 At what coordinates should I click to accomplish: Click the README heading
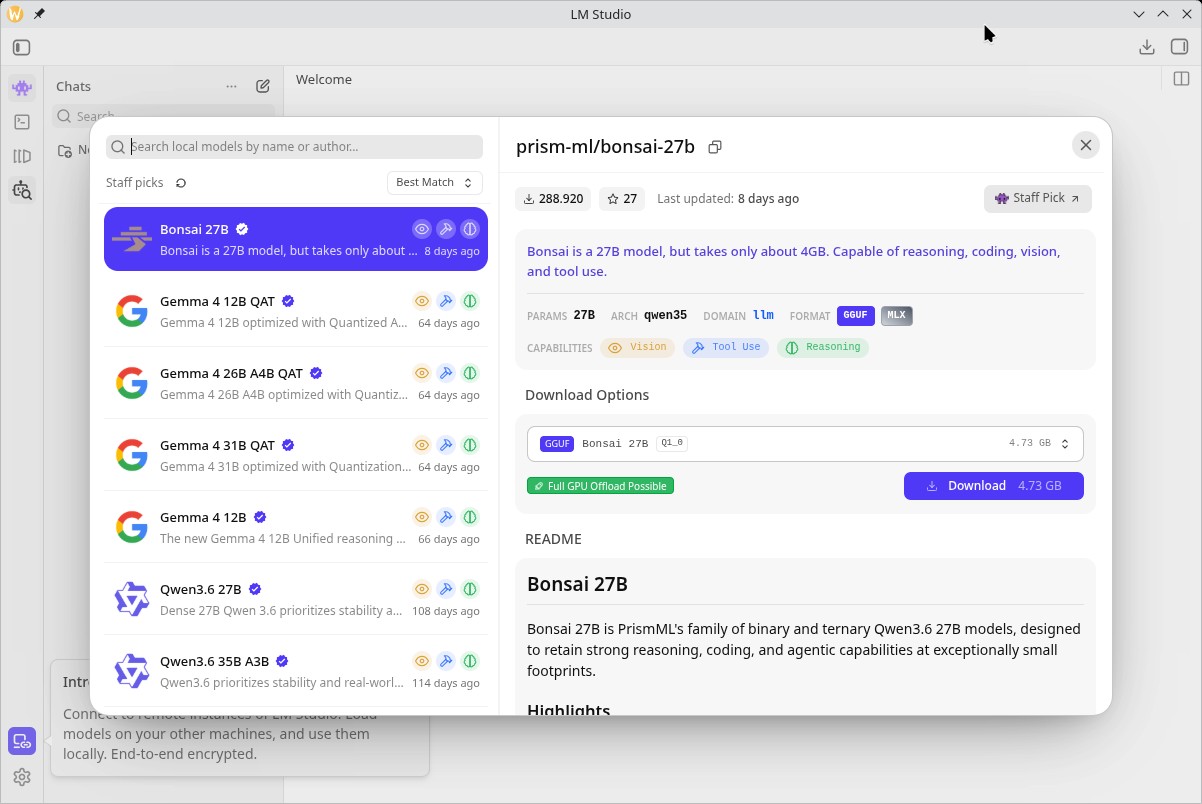click(x=553, y=539)
